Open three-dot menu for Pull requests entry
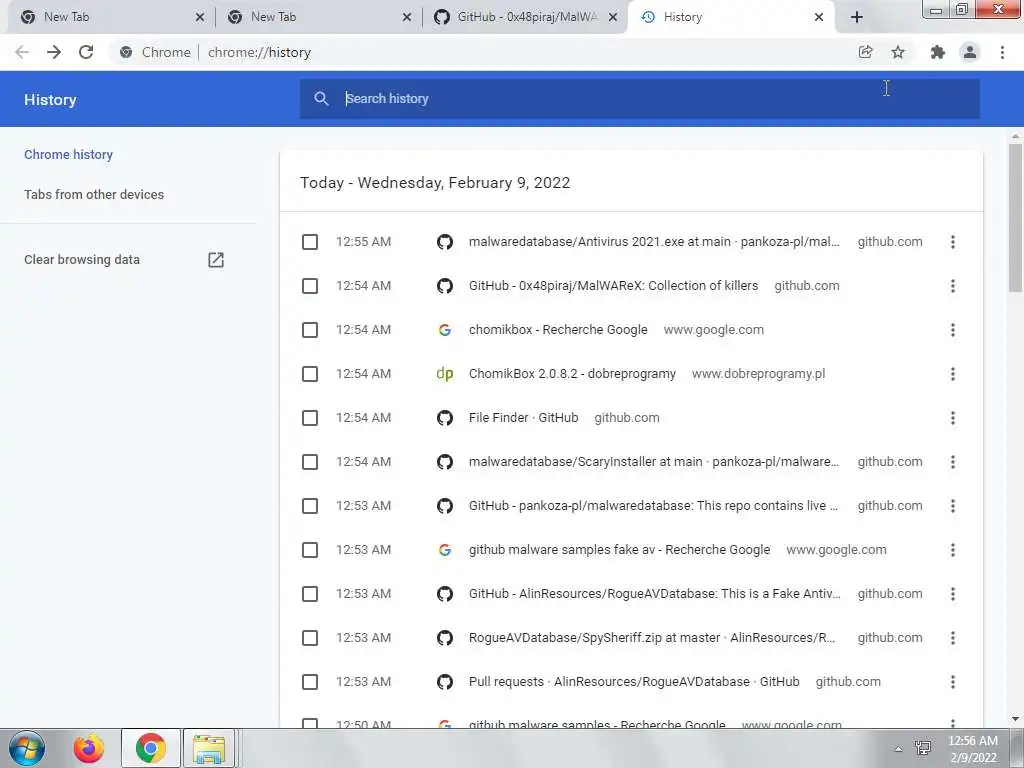This screenshot has width=1024, height=768. 953,682
